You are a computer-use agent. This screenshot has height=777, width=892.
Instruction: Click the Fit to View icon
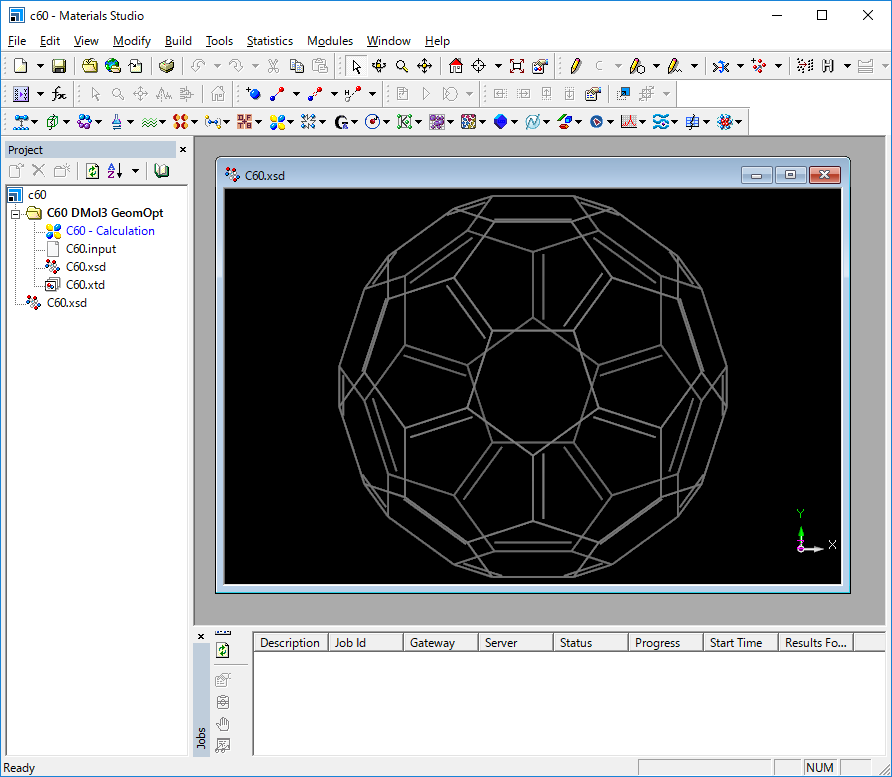[516, 66]
